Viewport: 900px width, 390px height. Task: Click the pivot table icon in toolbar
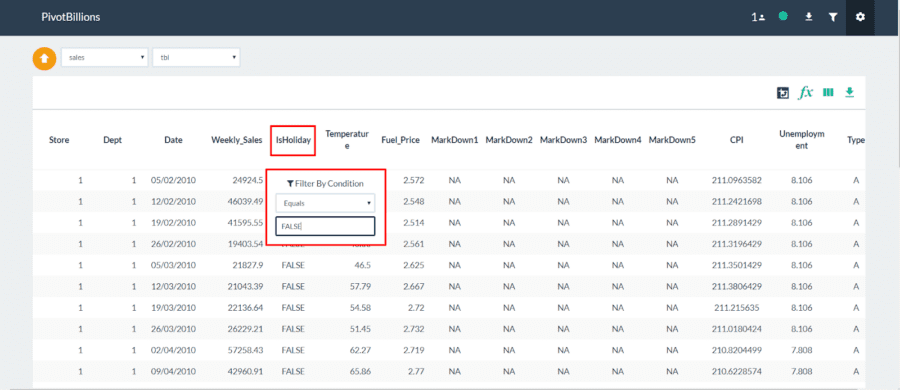click(783, 92)
